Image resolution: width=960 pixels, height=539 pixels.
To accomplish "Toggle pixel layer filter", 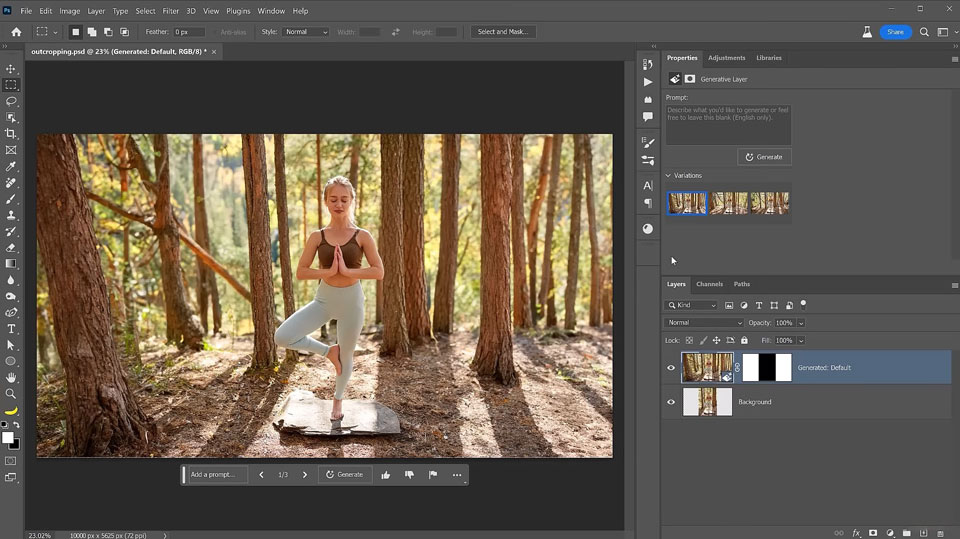I will [729, 305].
